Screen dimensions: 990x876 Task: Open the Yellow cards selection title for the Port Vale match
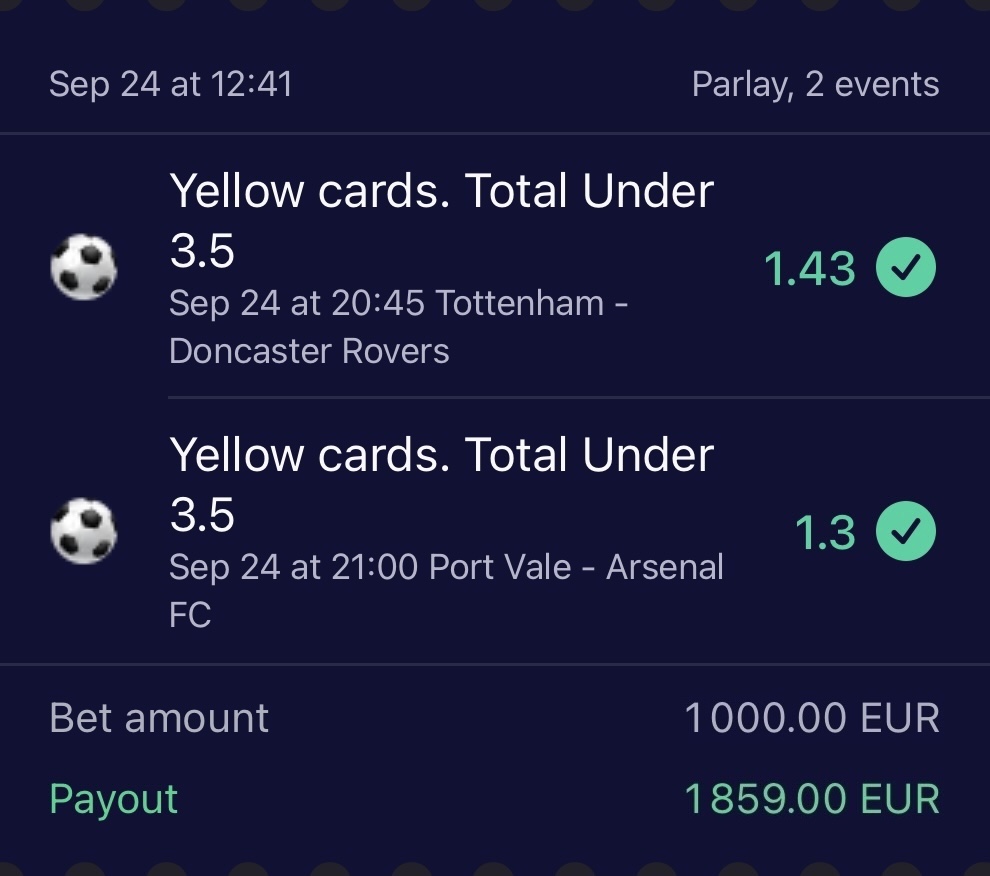pyautogui.click(x=441, y=484)
